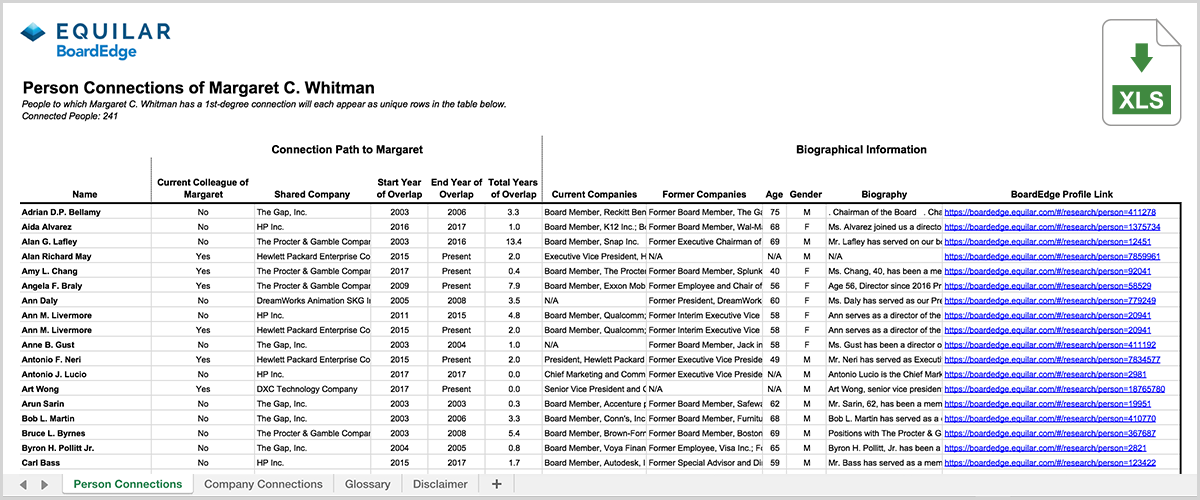The image size is (1200, 500).
Task: Select the Alan G. Lafley name cell
Action: [x=85, y=242]
